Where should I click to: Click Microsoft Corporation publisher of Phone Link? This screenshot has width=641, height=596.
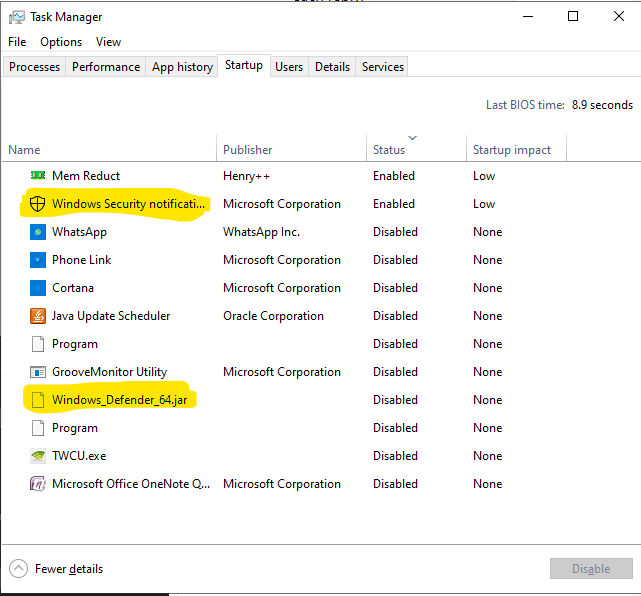point(282,260)
